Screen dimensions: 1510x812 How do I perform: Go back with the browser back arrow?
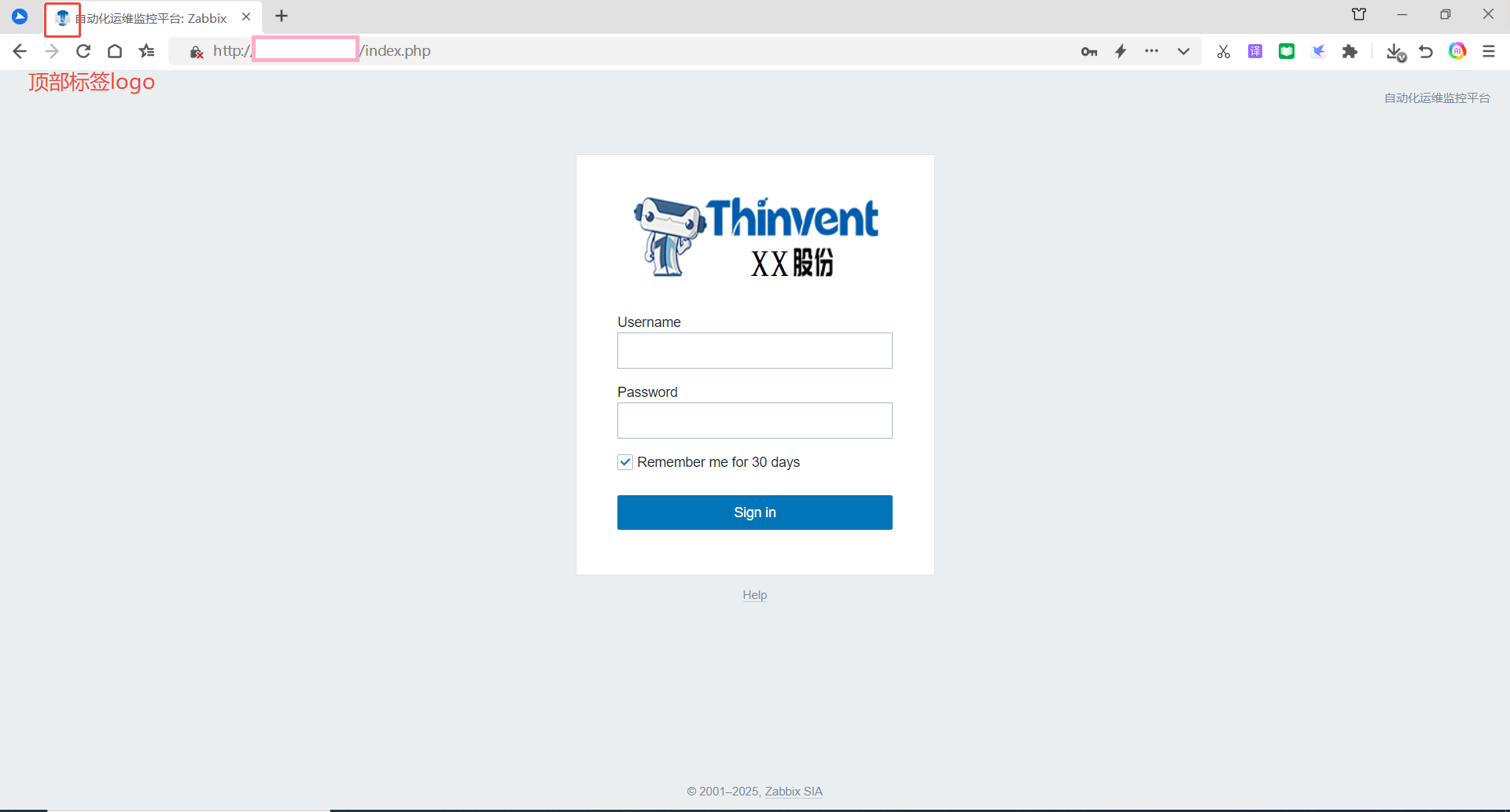click(20, 51)
